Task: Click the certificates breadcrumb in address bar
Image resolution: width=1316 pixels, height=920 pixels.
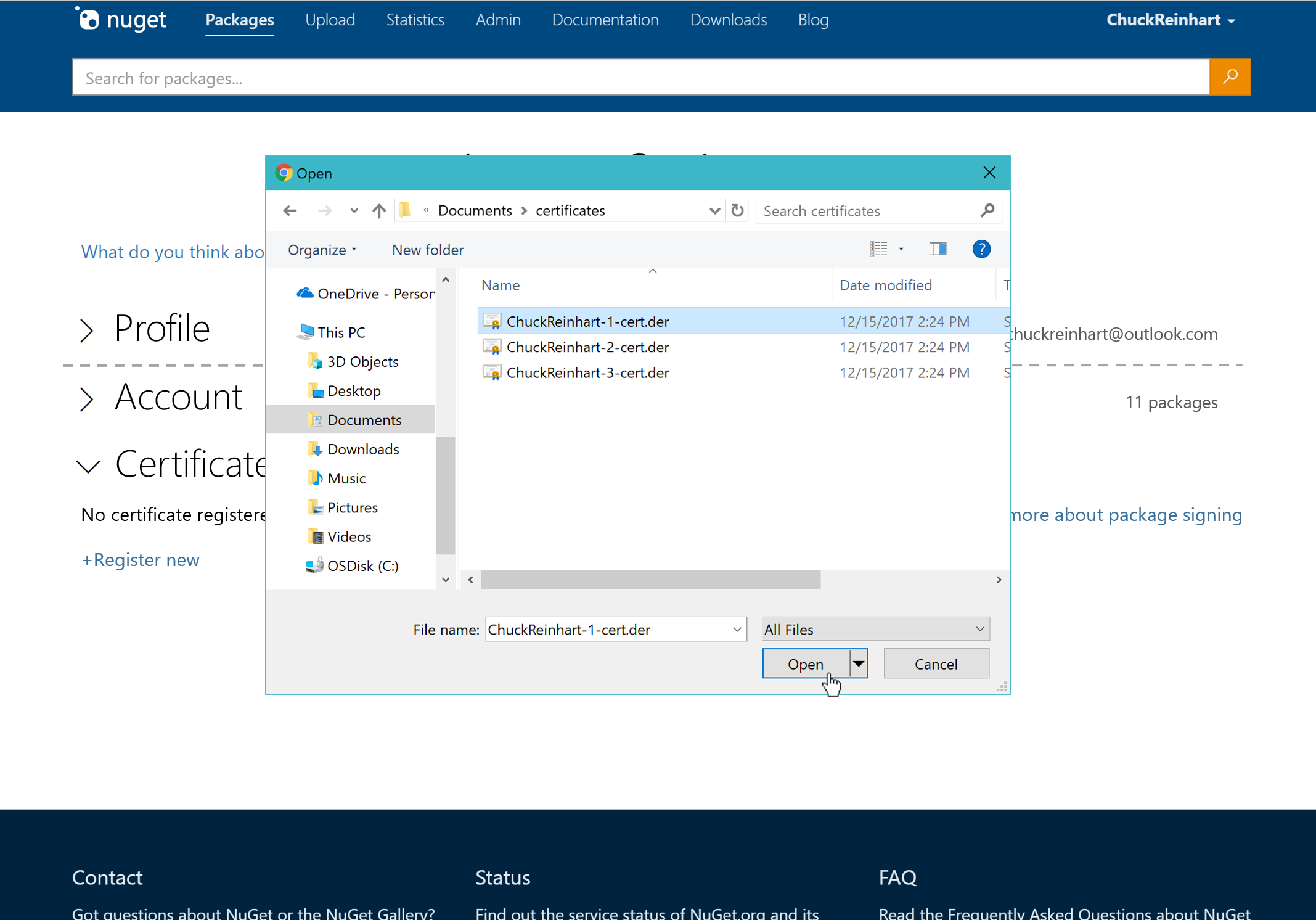Action: [570, 211]
